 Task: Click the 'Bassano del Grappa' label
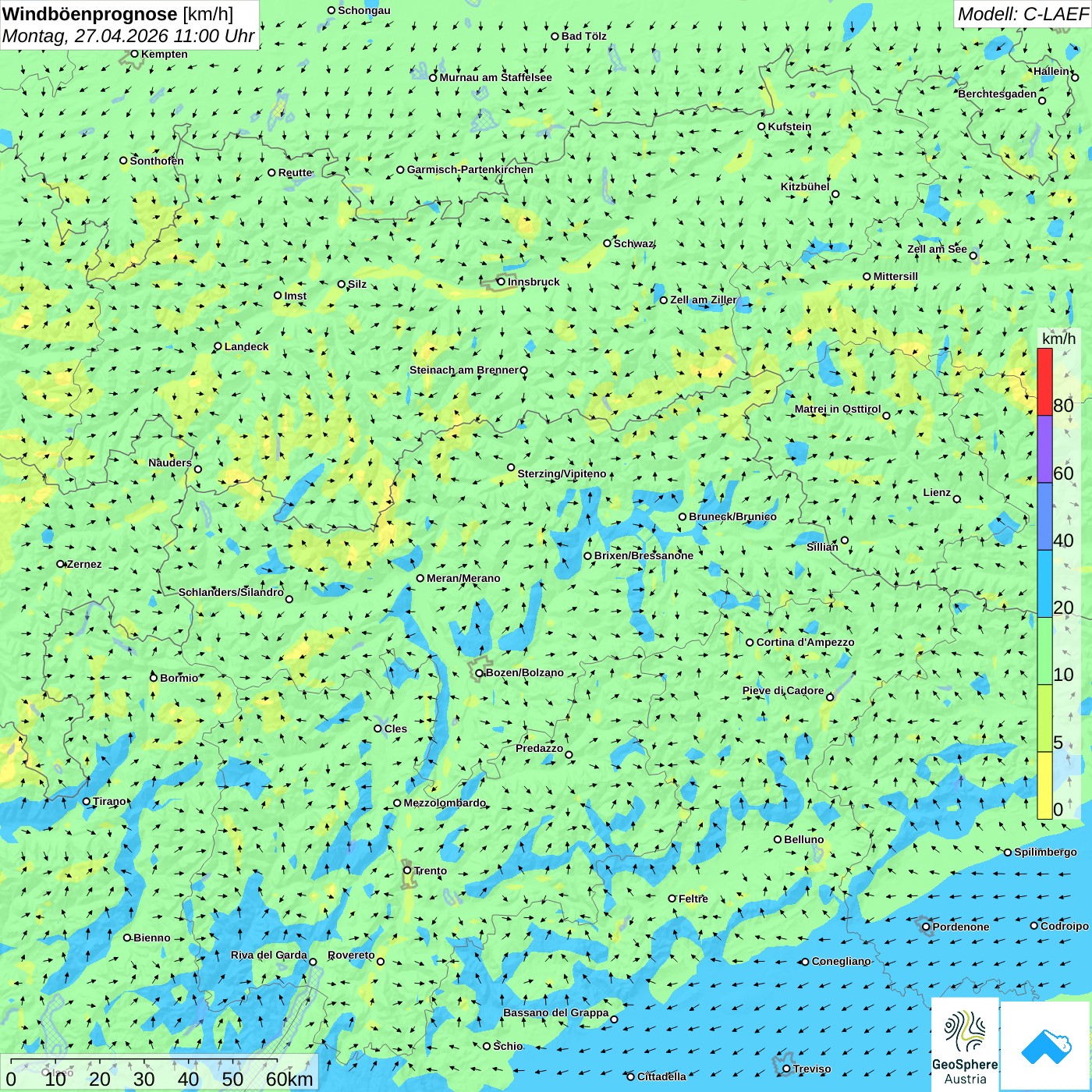pos(556,1012)
